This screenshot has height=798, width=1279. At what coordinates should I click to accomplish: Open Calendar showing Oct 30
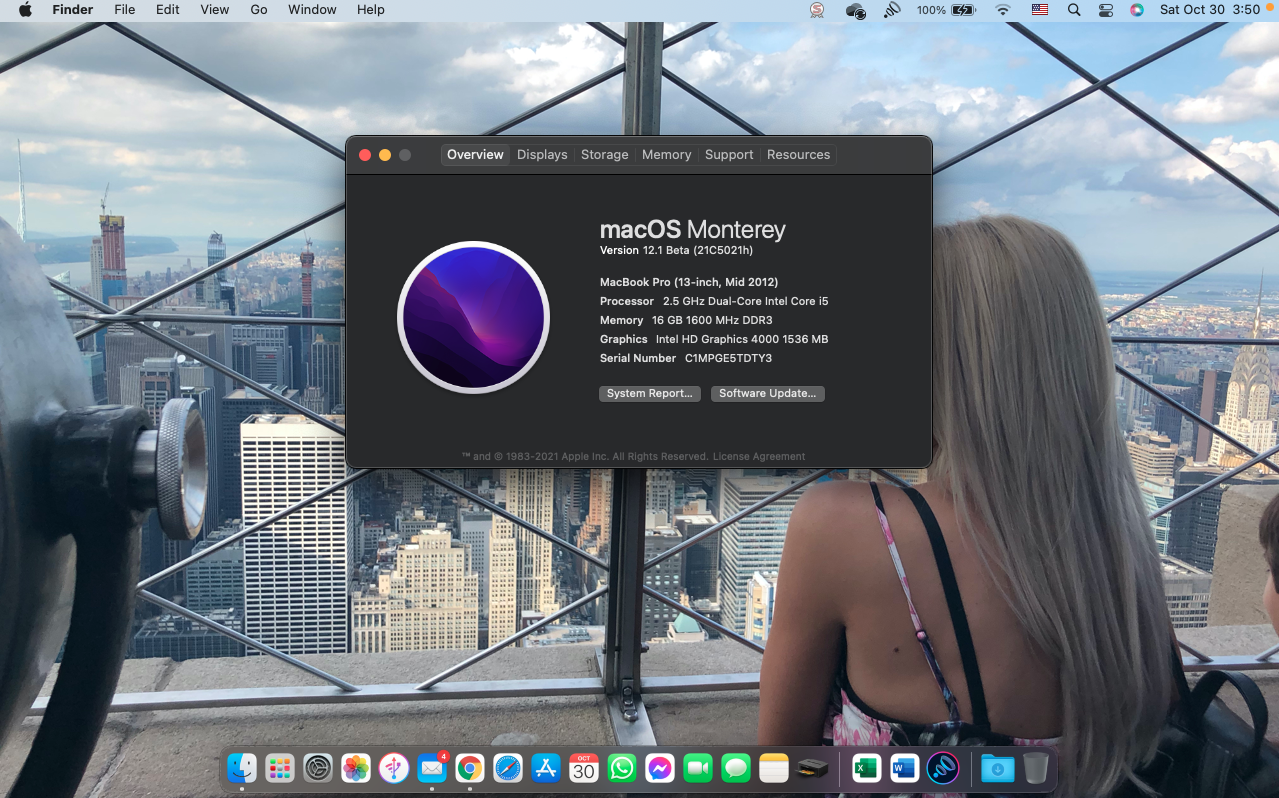click(x=584, y=768)
